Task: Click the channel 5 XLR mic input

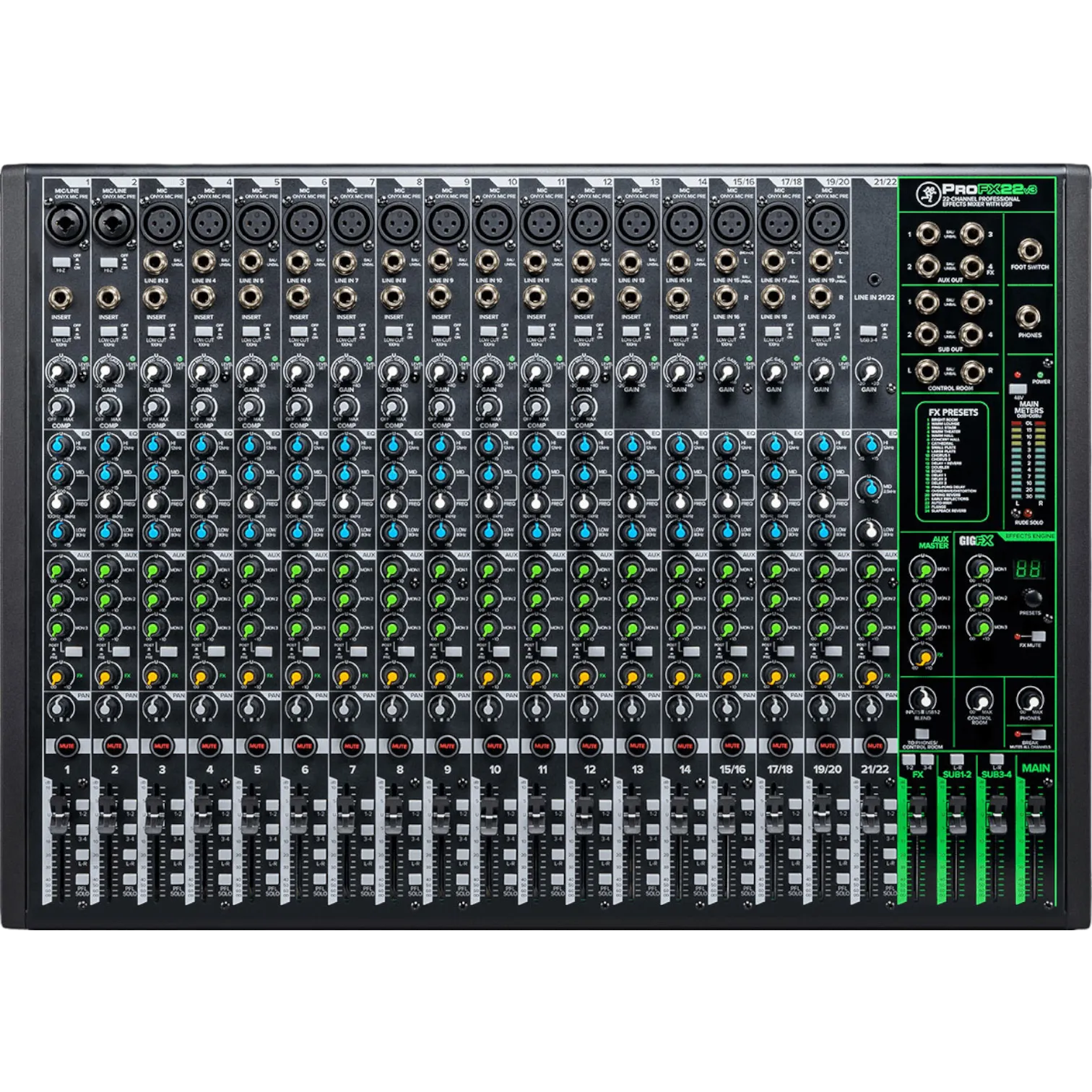Action: (256, 223)
